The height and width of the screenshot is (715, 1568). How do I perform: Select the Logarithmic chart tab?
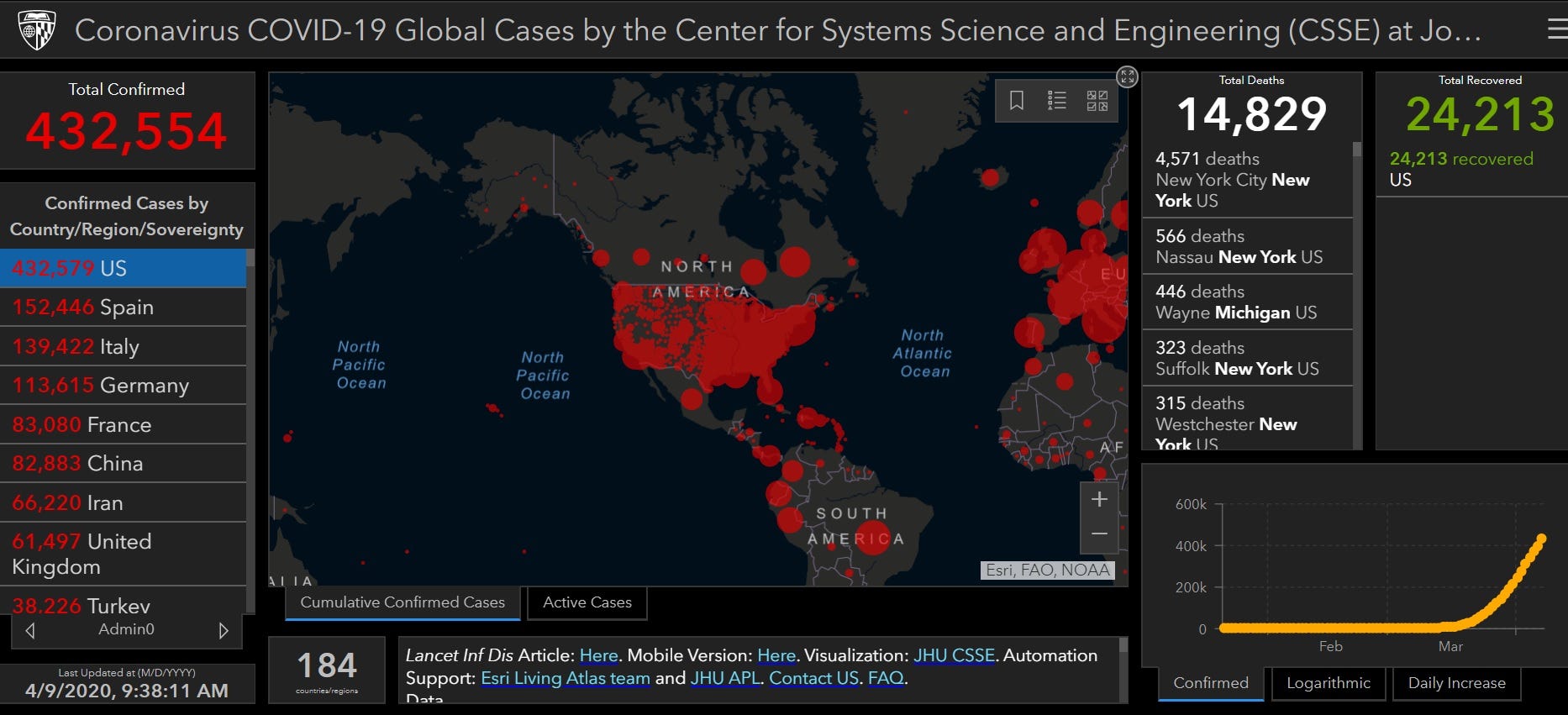point(1329,683)
